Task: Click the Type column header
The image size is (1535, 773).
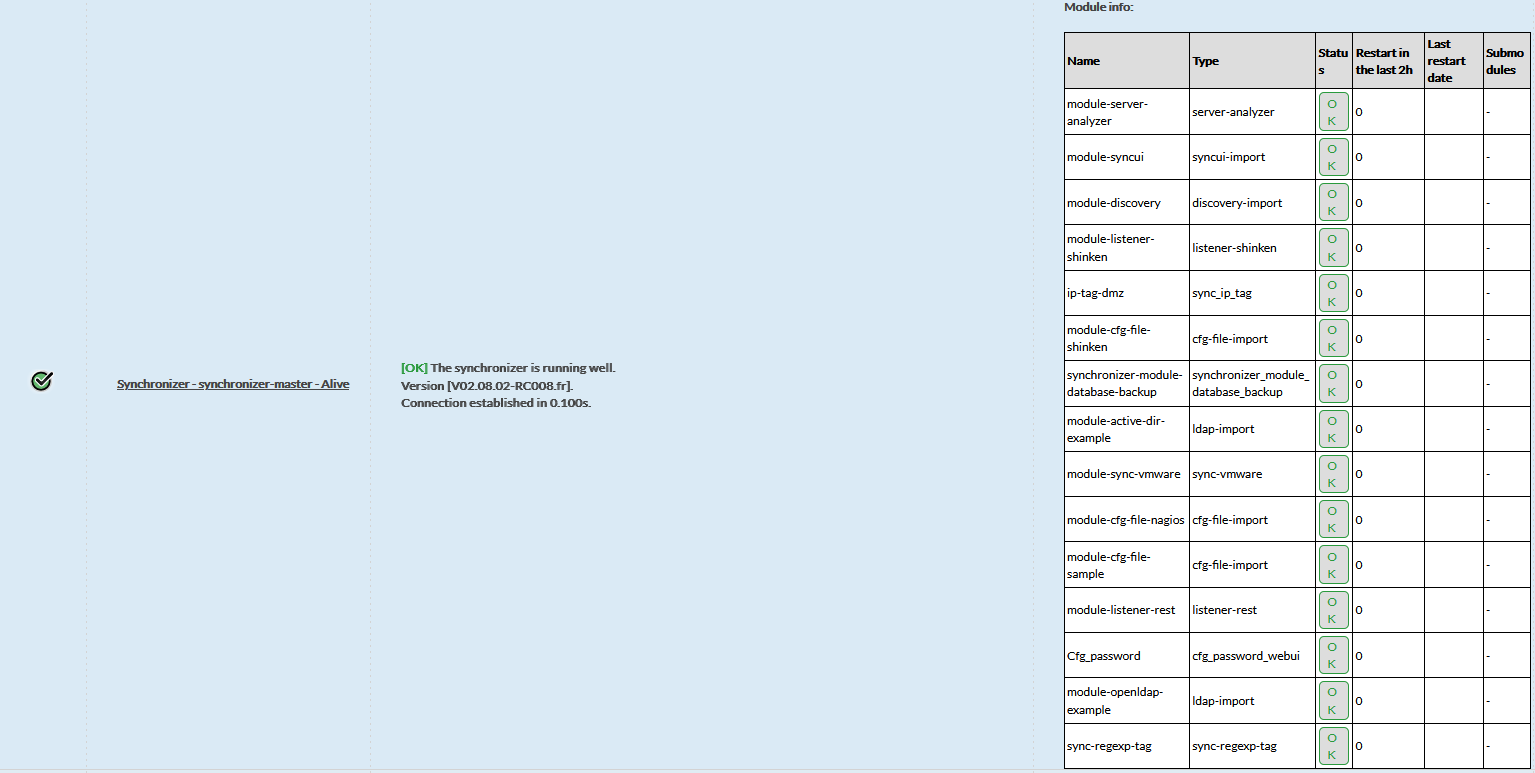Action: point(1206,61)
